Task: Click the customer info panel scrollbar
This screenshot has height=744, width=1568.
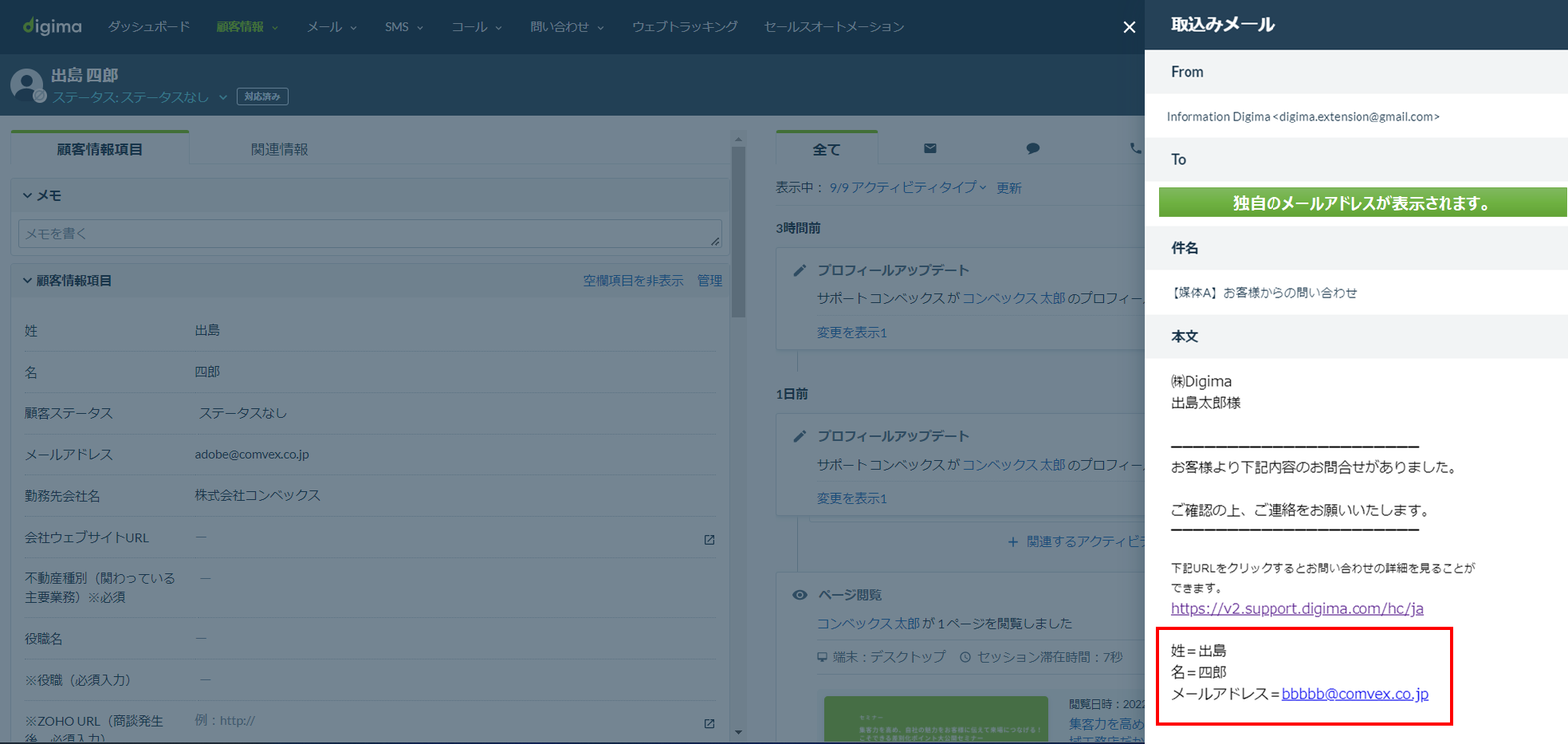Action: click(738, 231)
